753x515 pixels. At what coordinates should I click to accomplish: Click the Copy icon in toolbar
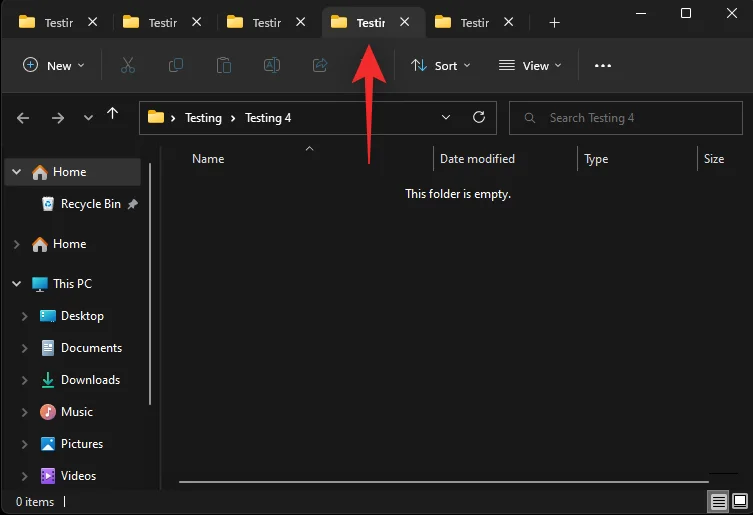click(x=176, y=65)
